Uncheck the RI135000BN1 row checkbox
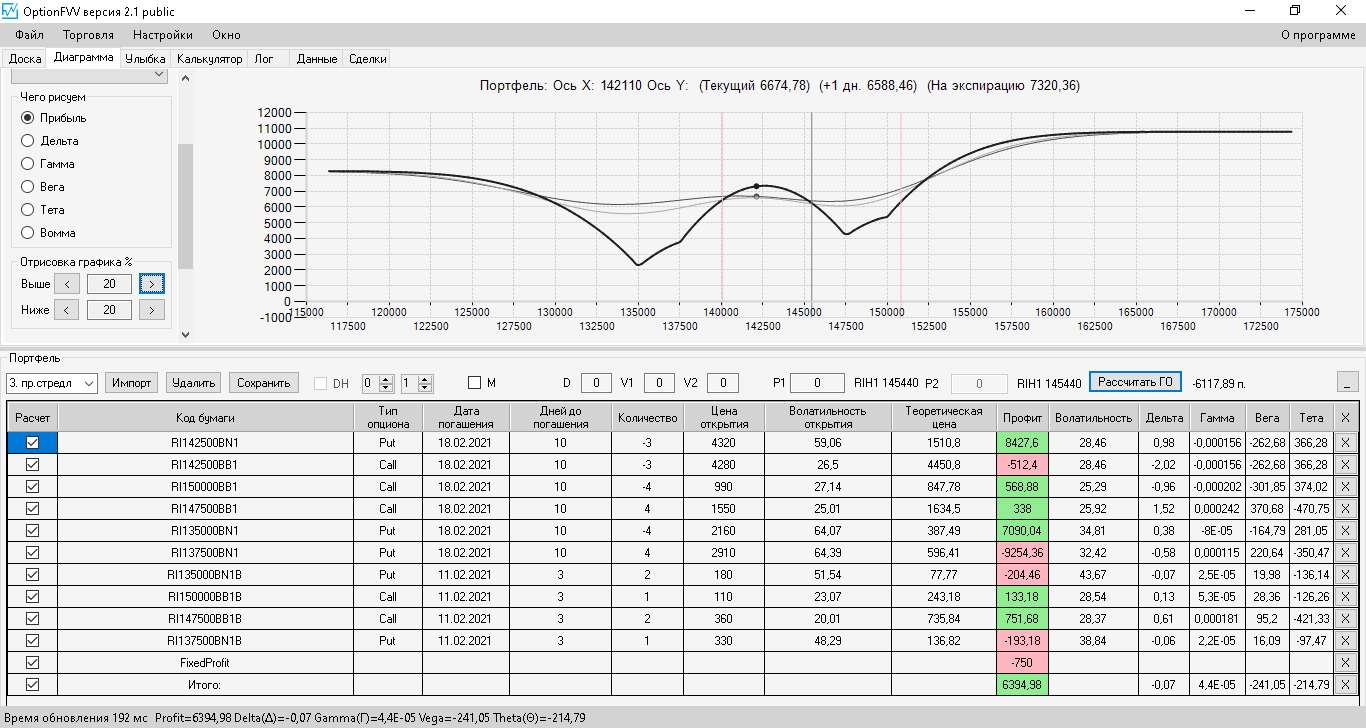1366x728 pixels. coord(32,531)
